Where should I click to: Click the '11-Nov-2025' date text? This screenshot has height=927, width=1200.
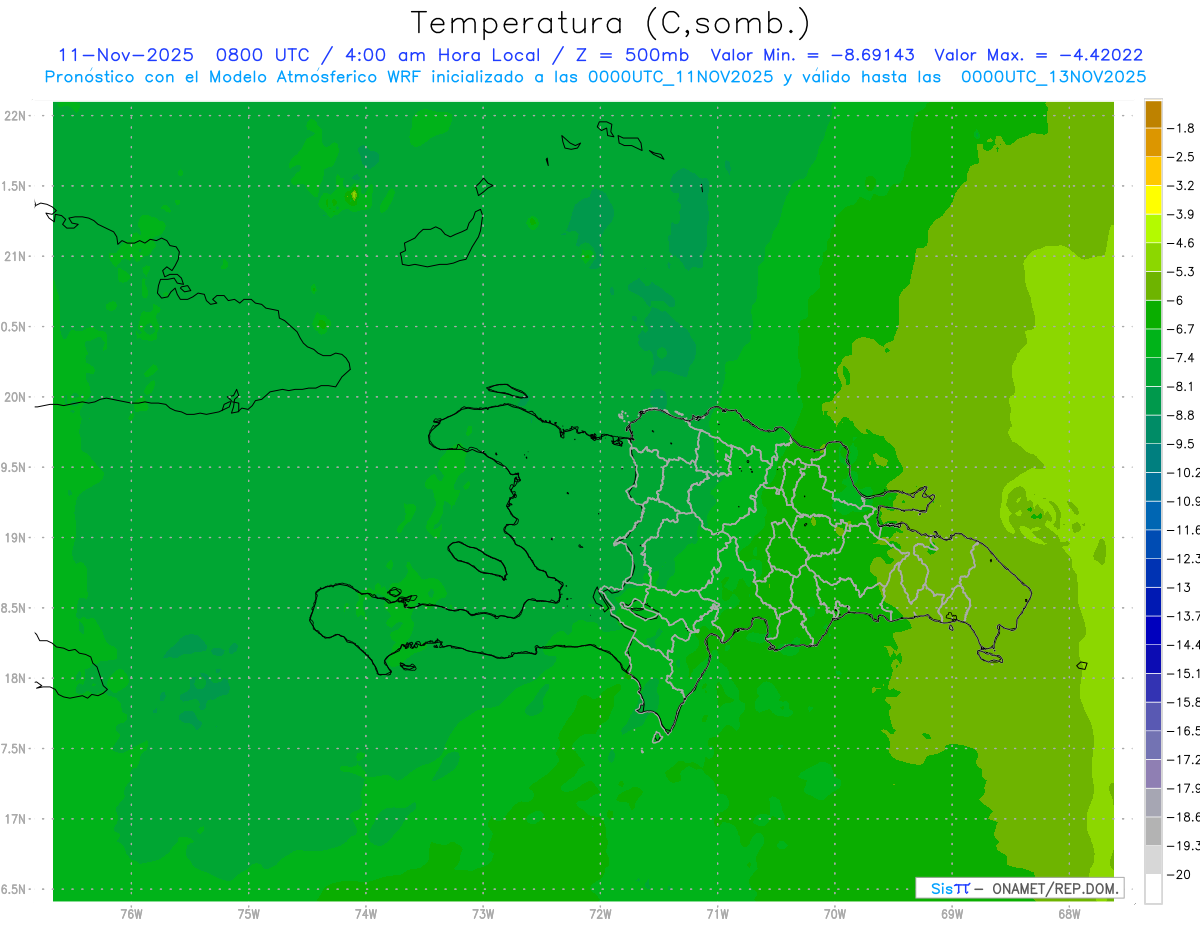click(x=125, y=55)
